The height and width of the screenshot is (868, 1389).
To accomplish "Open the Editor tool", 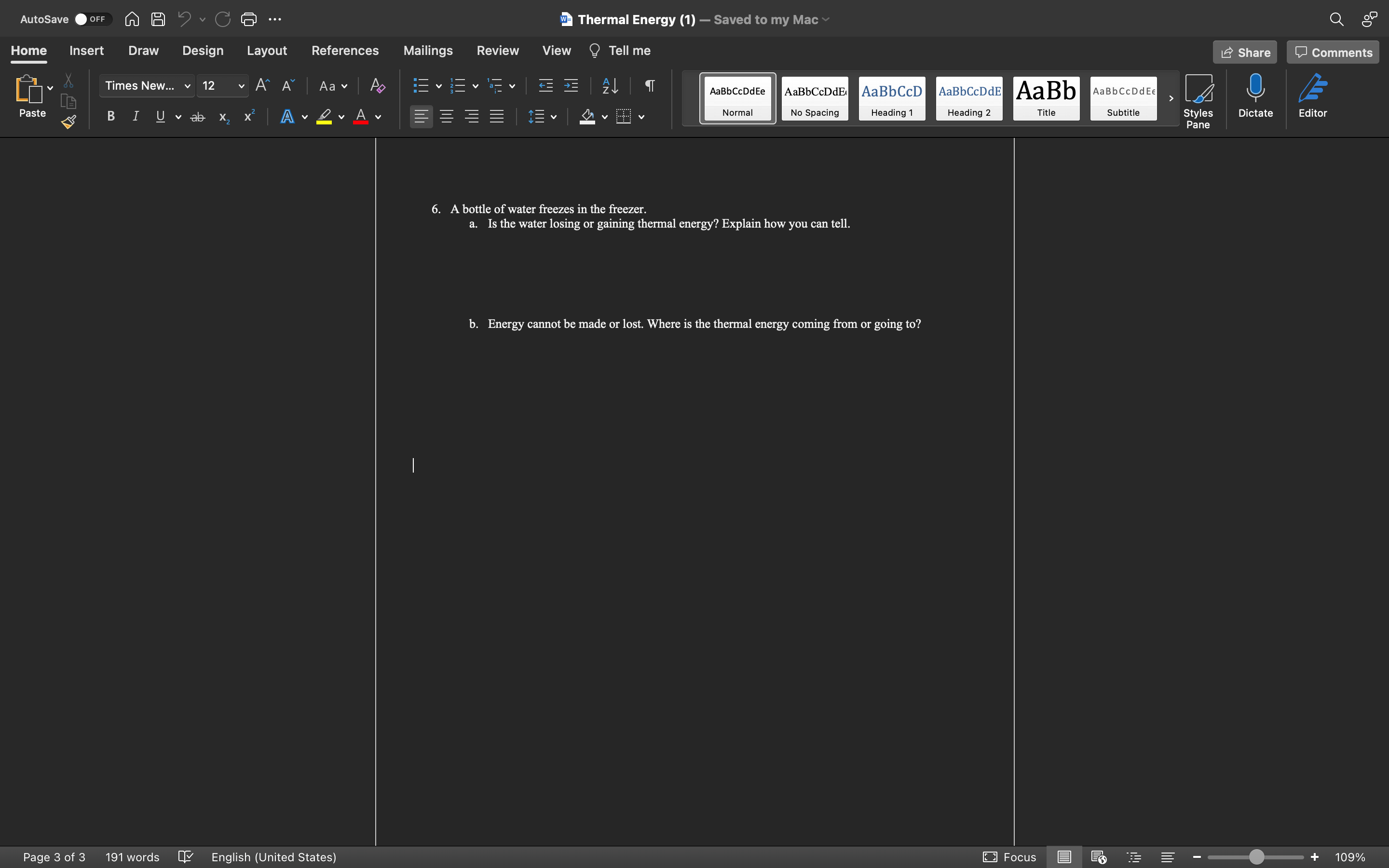I will tap(1313, 96).
